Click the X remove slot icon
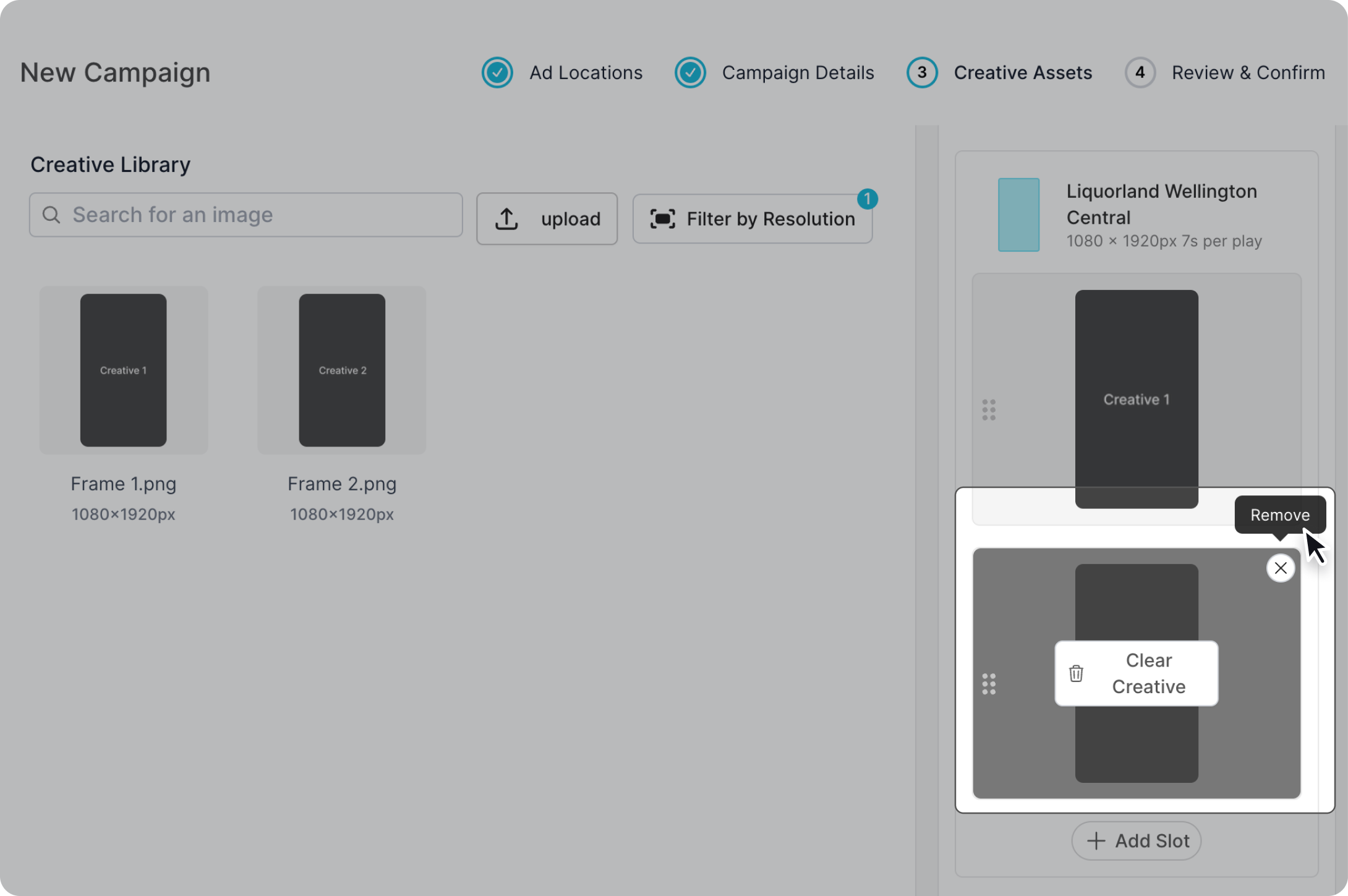The width and height of the screenshot is (1348, 896). point(1280,568)
